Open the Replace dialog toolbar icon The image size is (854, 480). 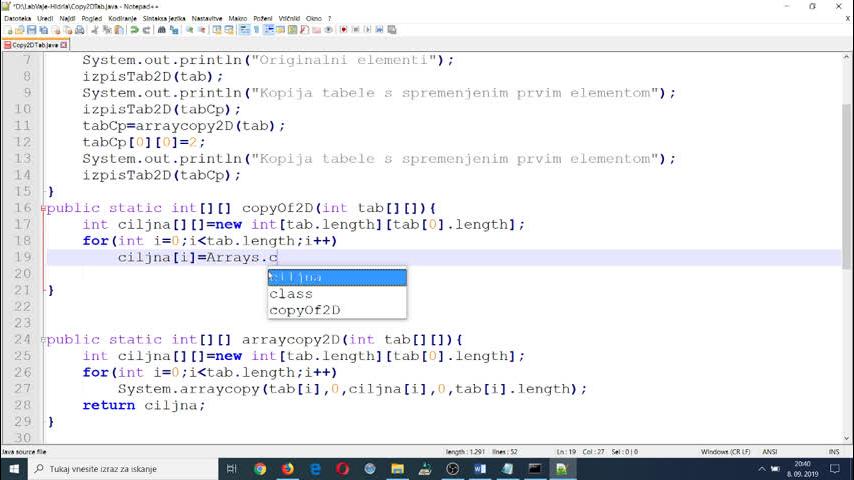[x=174, y=29]
